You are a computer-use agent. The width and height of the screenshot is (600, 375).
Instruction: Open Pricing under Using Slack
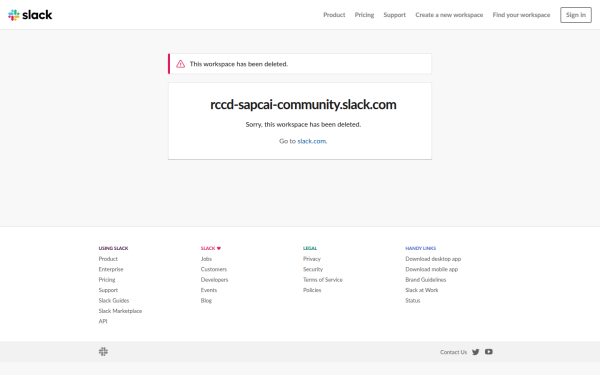[107, 280]
